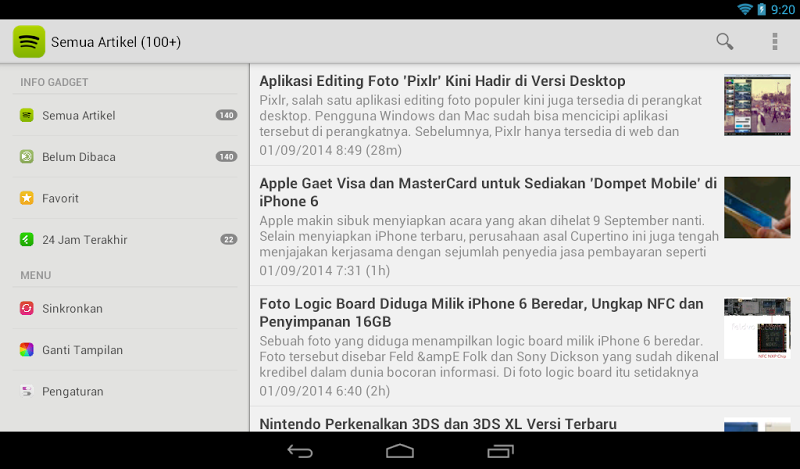Click the MENU section header
Screen dimensions: 800x469
36,275
